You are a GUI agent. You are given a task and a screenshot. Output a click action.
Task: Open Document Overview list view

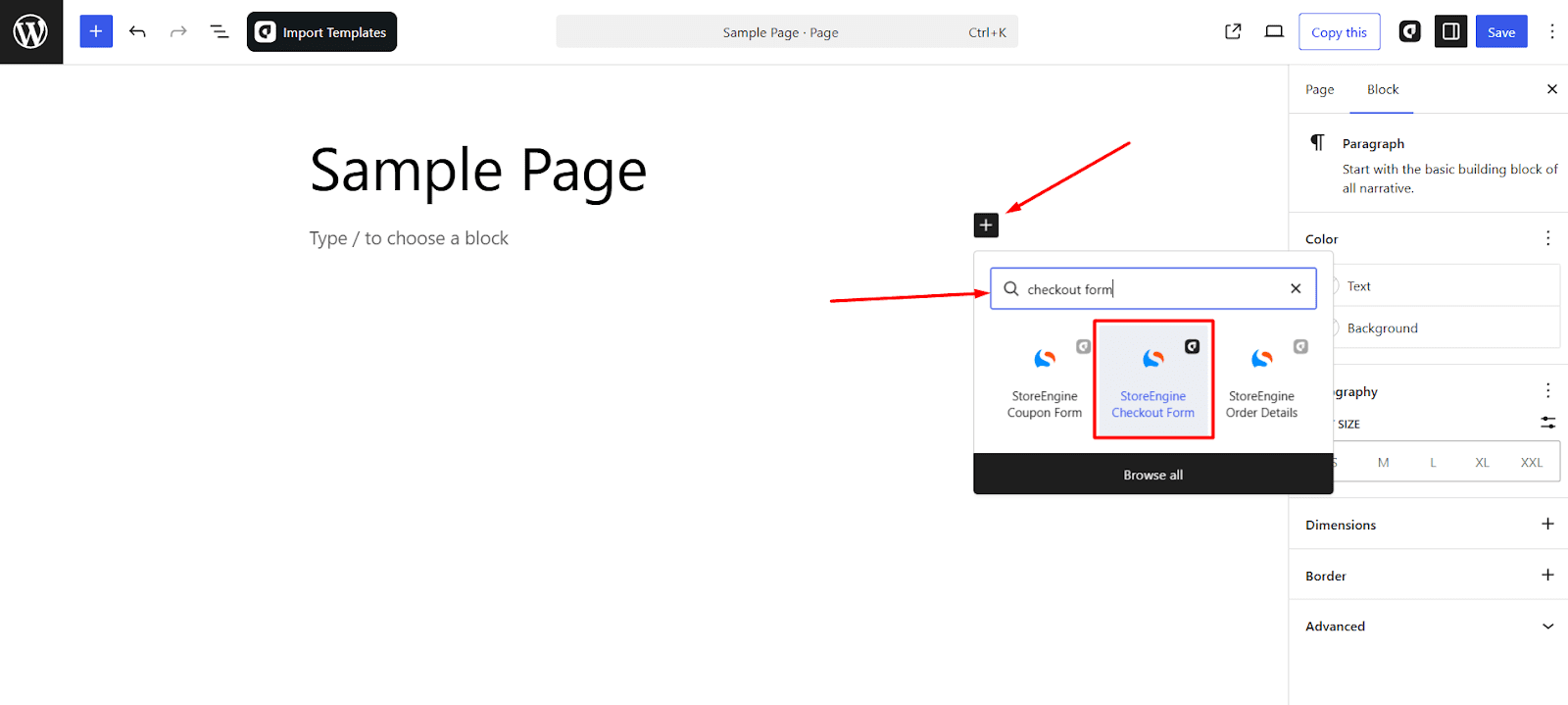(220, 31)
